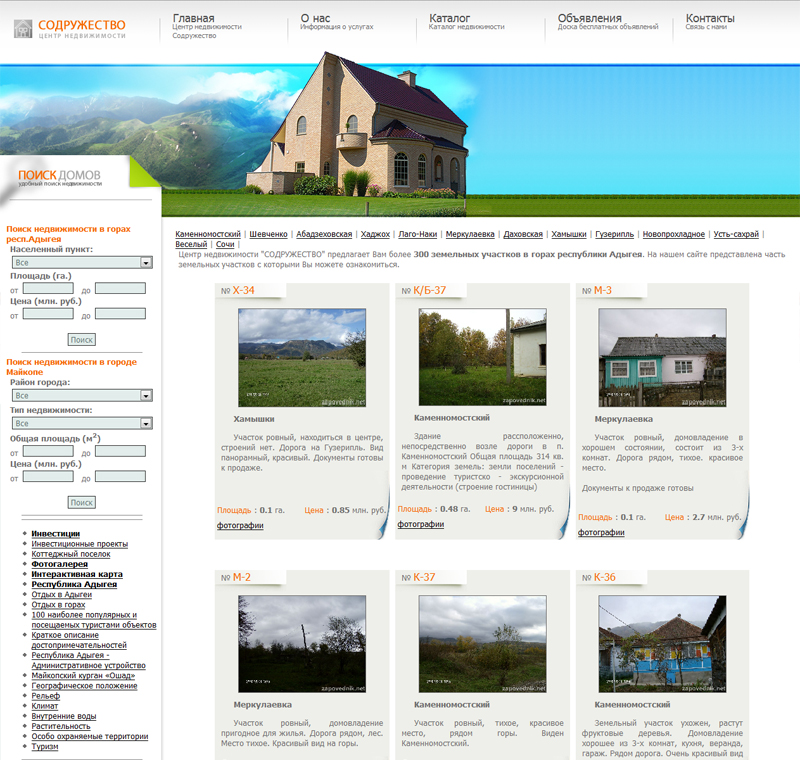Open the Гузерипль locality link
The width and height of the screenshot is (800, 760).
click(x=614, y=234)
